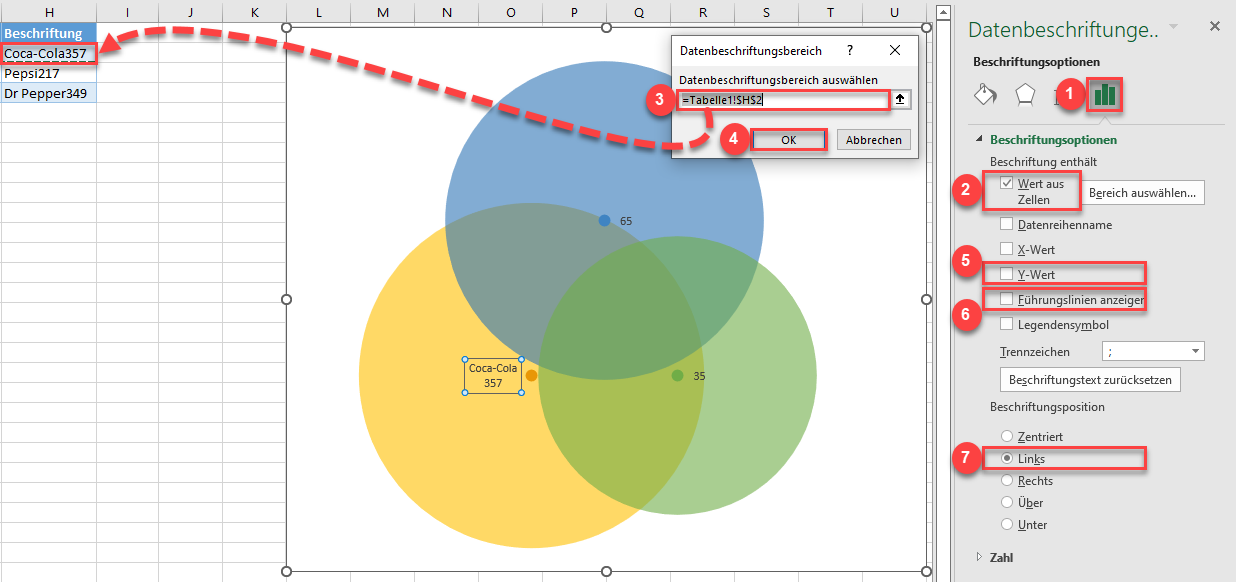Click the vertical spreadsheet scrollbar track

point(943,300)
